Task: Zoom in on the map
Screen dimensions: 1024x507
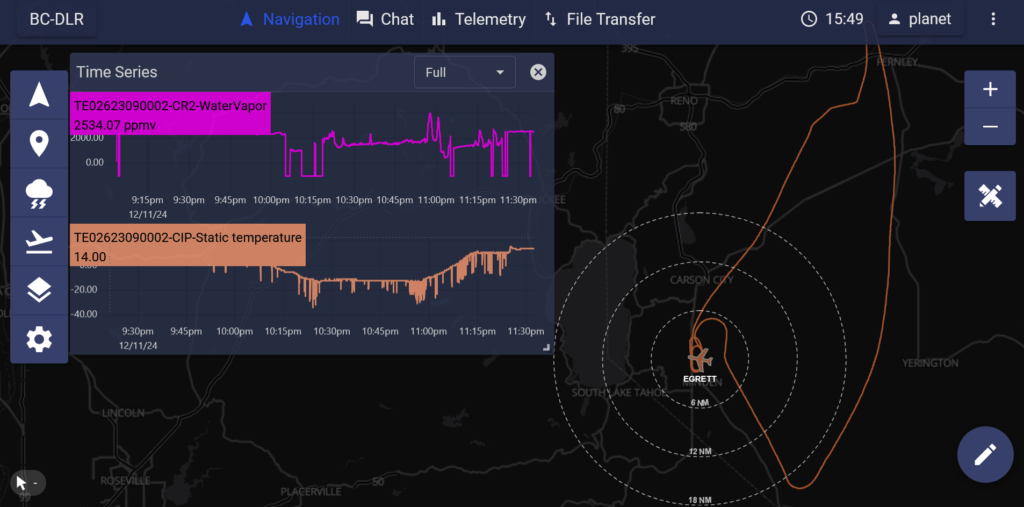Action: [x=989, y=89]
